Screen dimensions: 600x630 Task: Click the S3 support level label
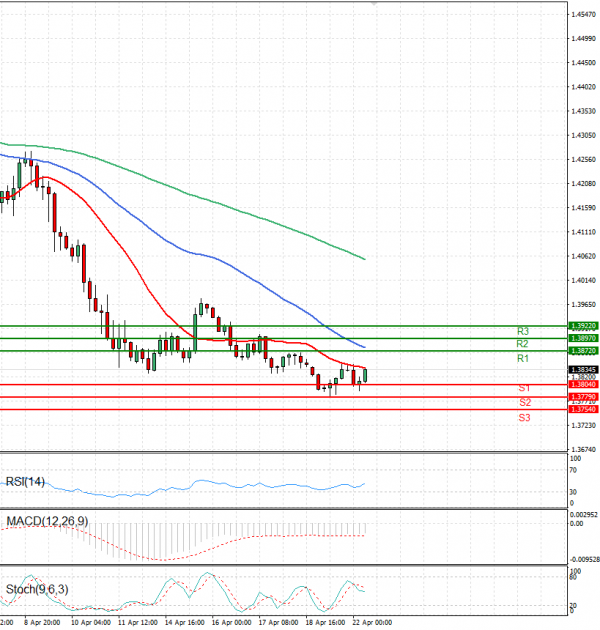pyautogui.click(x=524, y=417)
